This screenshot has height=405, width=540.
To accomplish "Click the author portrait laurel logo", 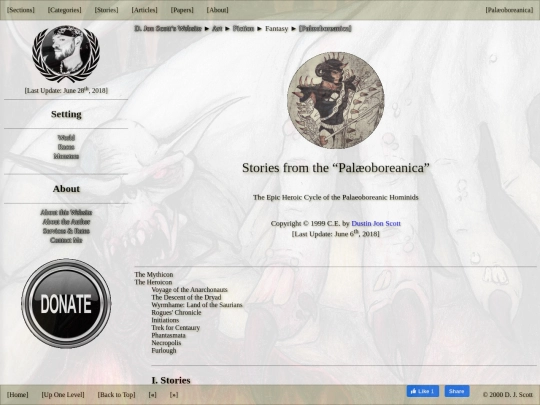I will pyautogui.click(x=66, y=53).
